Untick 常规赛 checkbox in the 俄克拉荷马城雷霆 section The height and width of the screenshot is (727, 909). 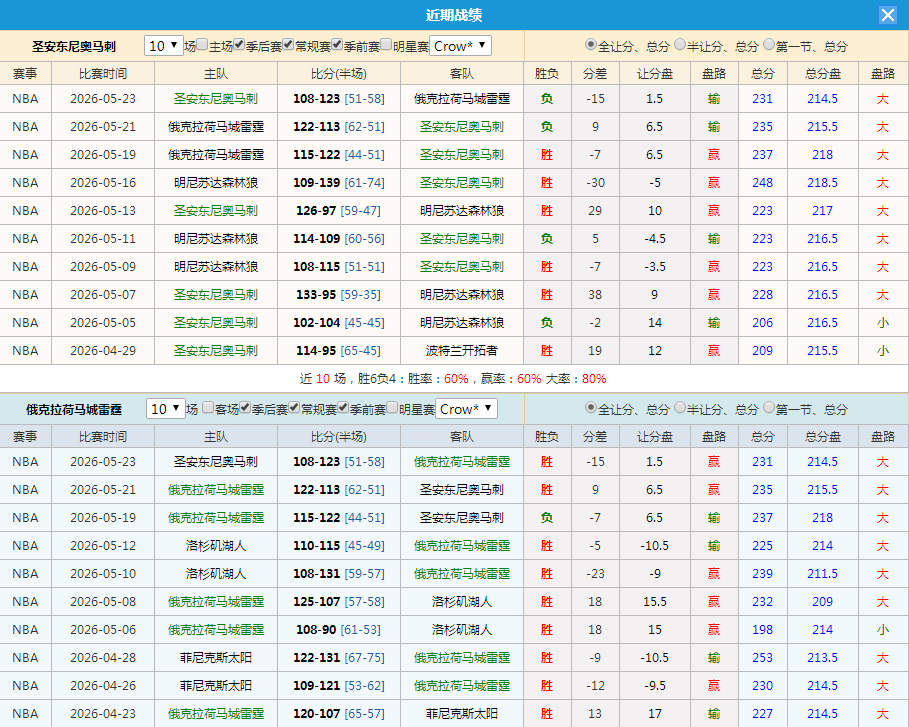pos(294,408)
